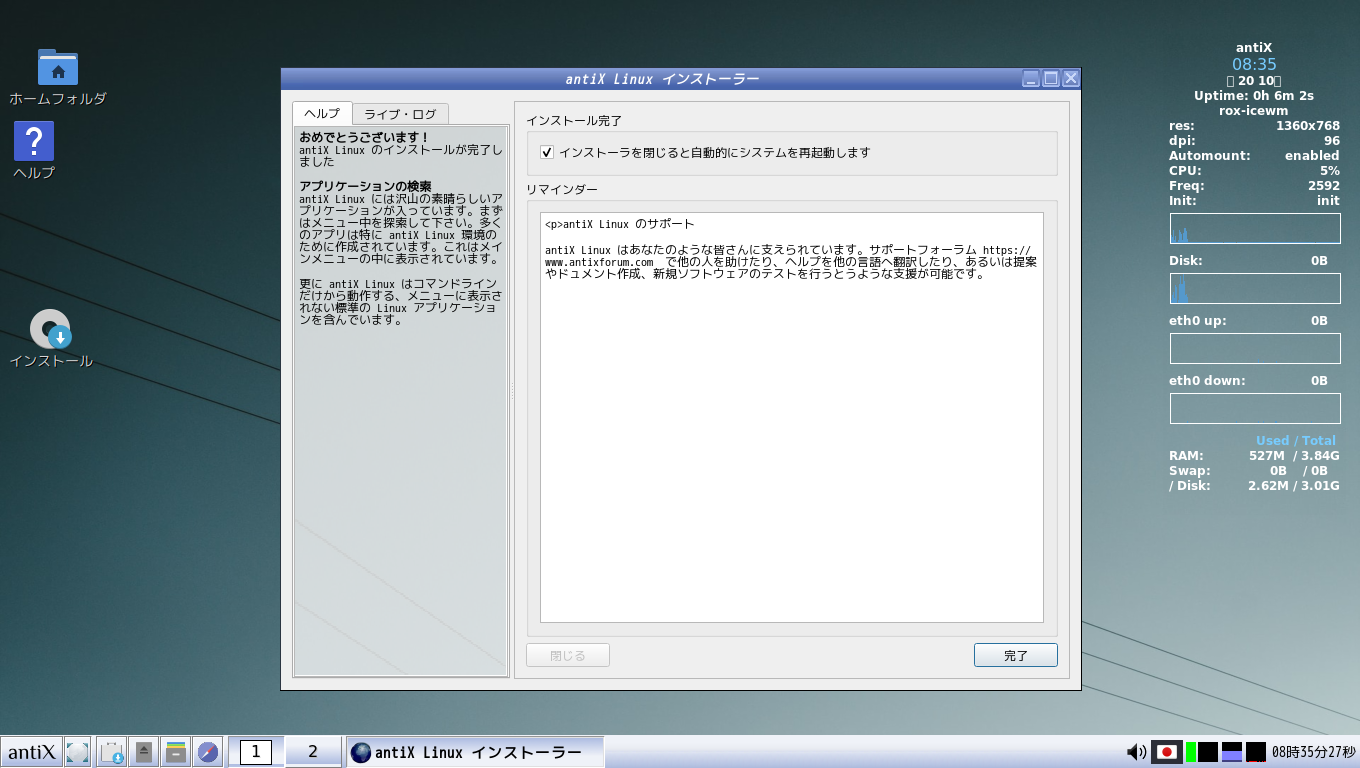
Task: Click the 完了 button
Action: coord(1016,656)
